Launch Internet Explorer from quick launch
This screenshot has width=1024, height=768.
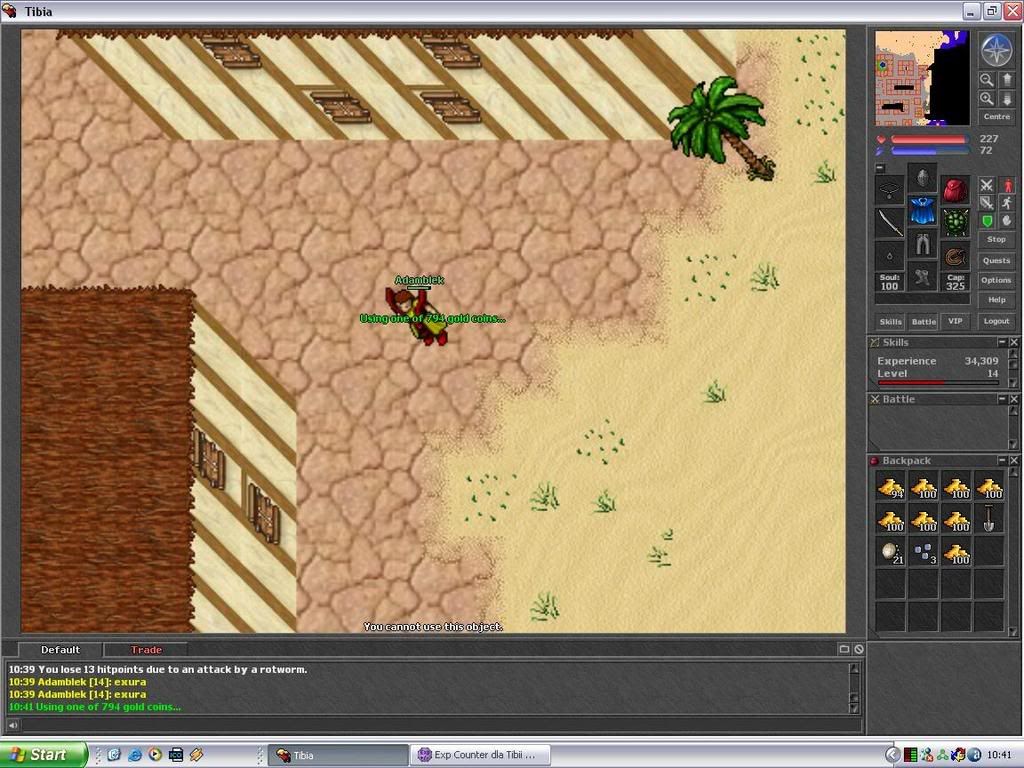click(x=135, y=755)
